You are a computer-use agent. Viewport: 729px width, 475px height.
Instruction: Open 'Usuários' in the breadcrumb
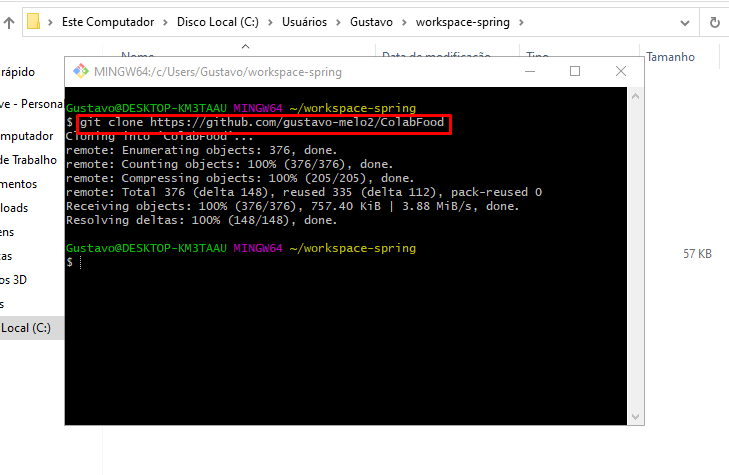[304, 22]
